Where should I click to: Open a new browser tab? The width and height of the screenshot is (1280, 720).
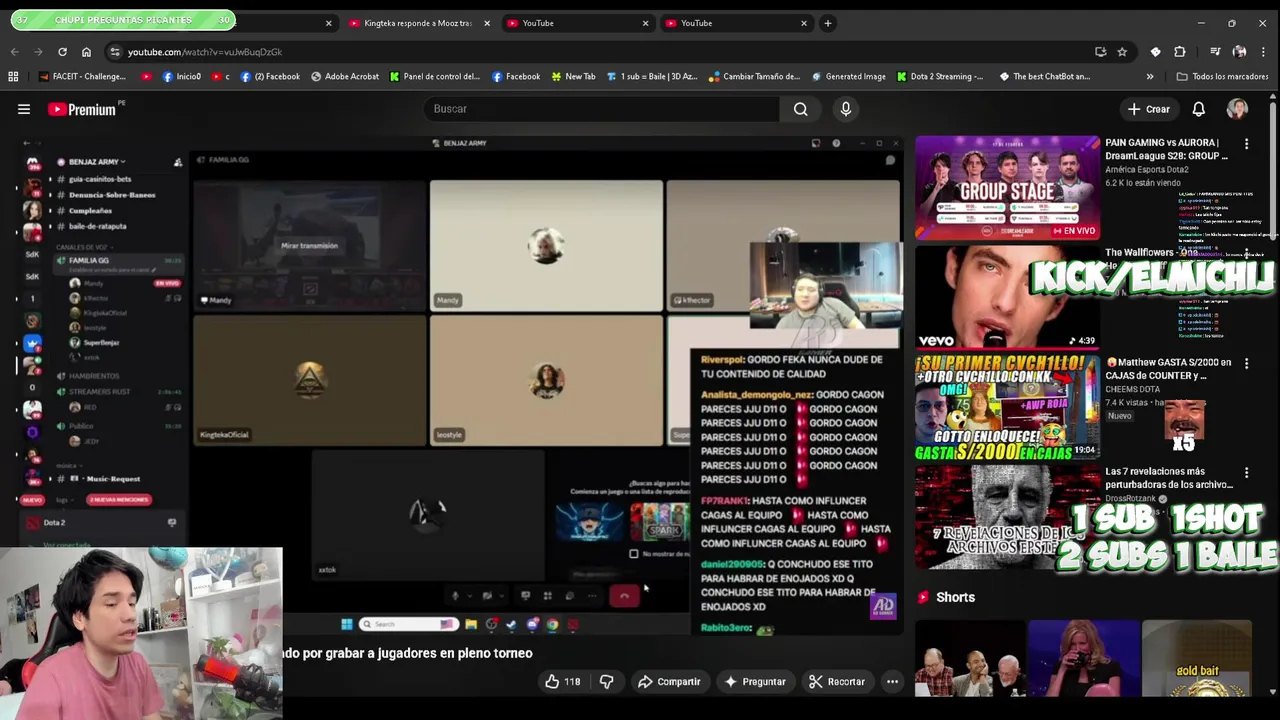click(828, 23)
